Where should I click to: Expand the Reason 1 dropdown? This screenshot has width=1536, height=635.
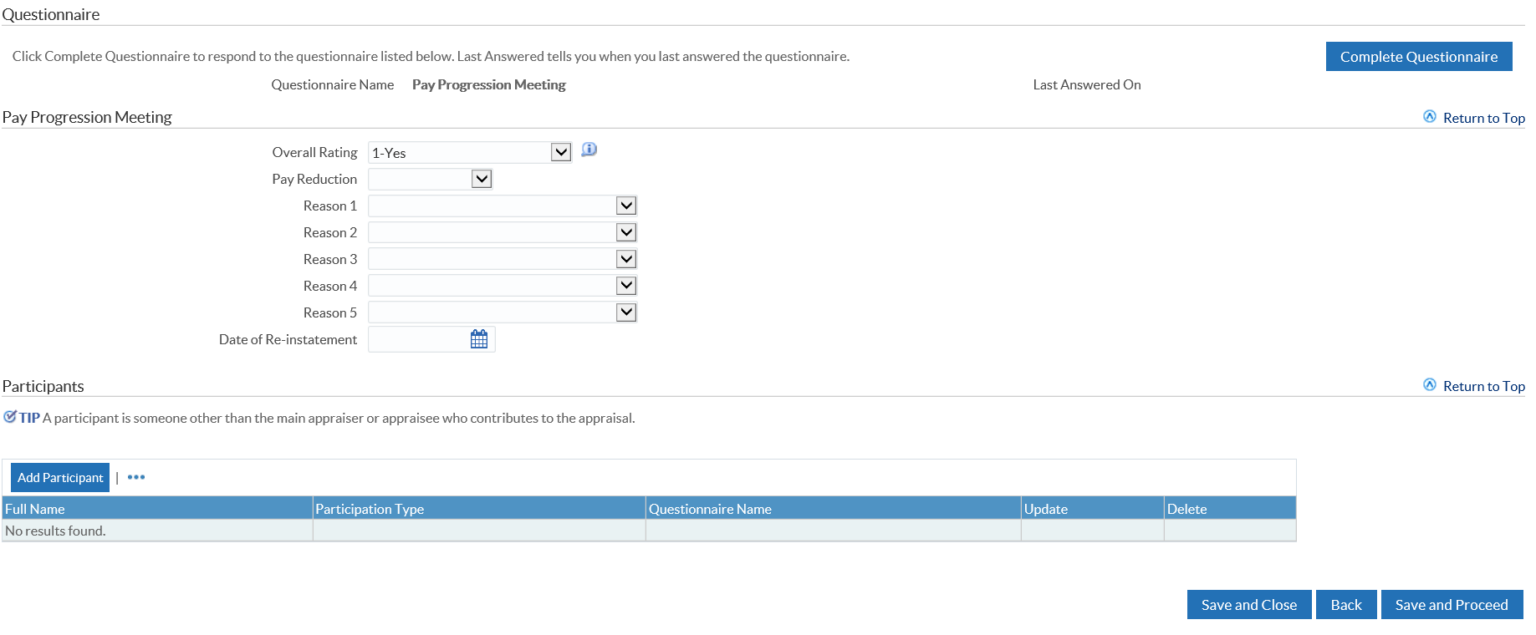coord(626,206)
